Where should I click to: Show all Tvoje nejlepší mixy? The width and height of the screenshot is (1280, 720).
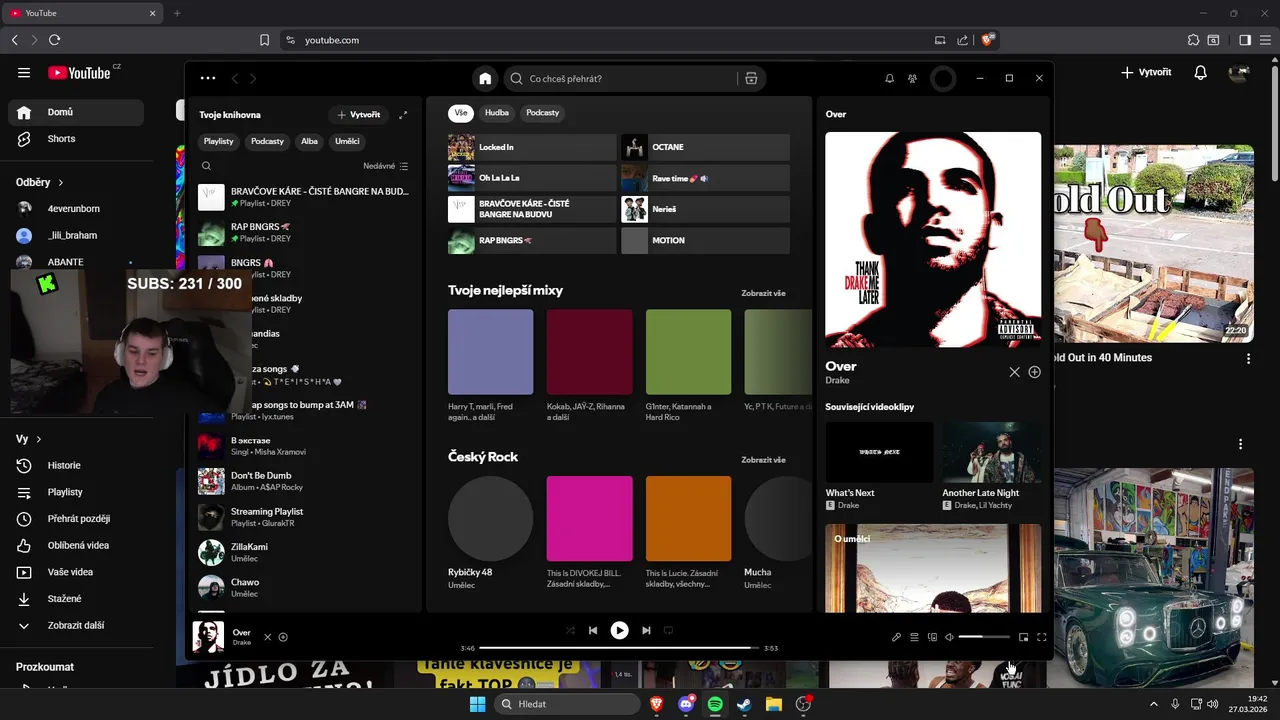(x=763, y=293)
